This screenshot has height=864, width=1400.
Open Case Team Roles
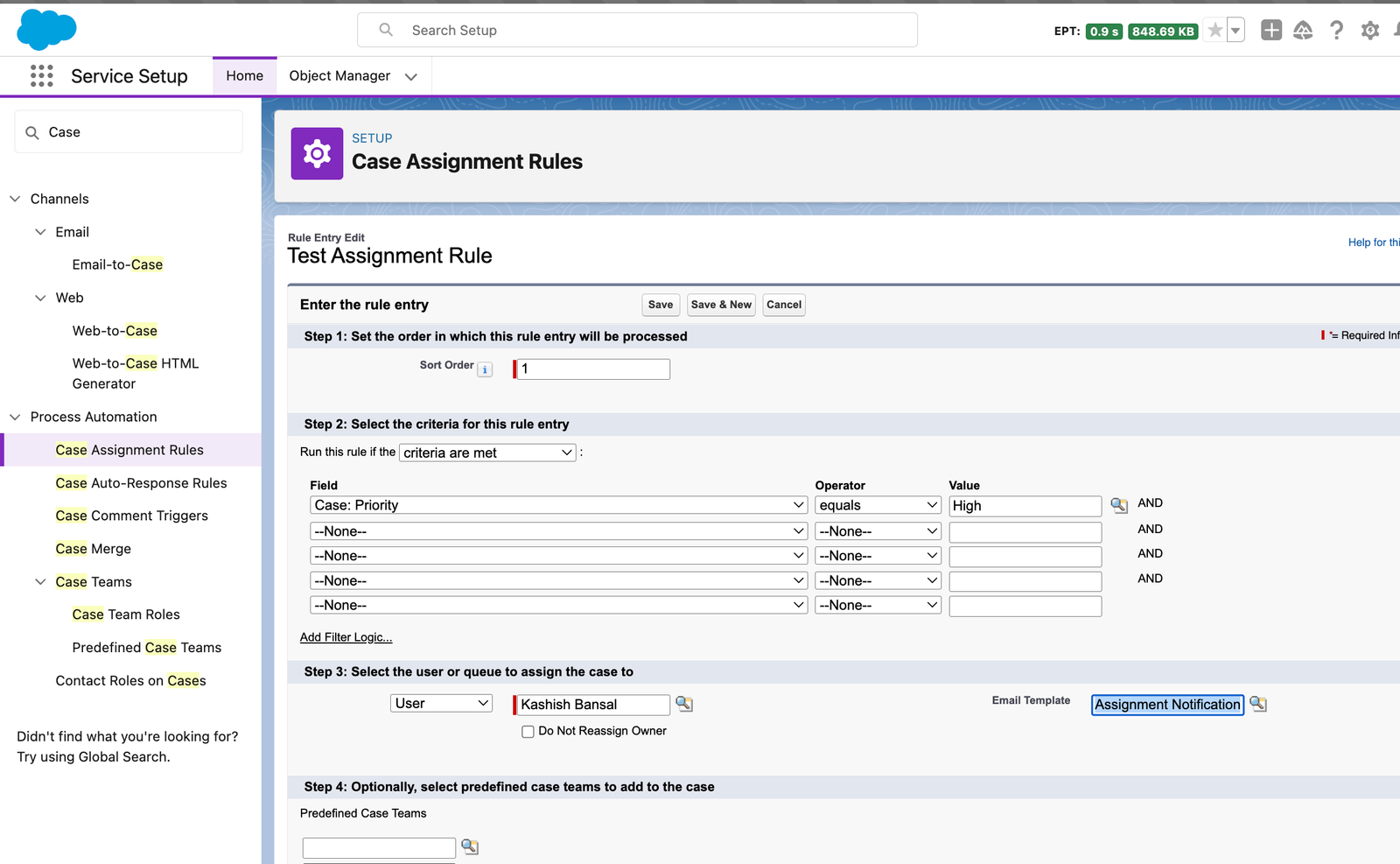pos(126,615)
